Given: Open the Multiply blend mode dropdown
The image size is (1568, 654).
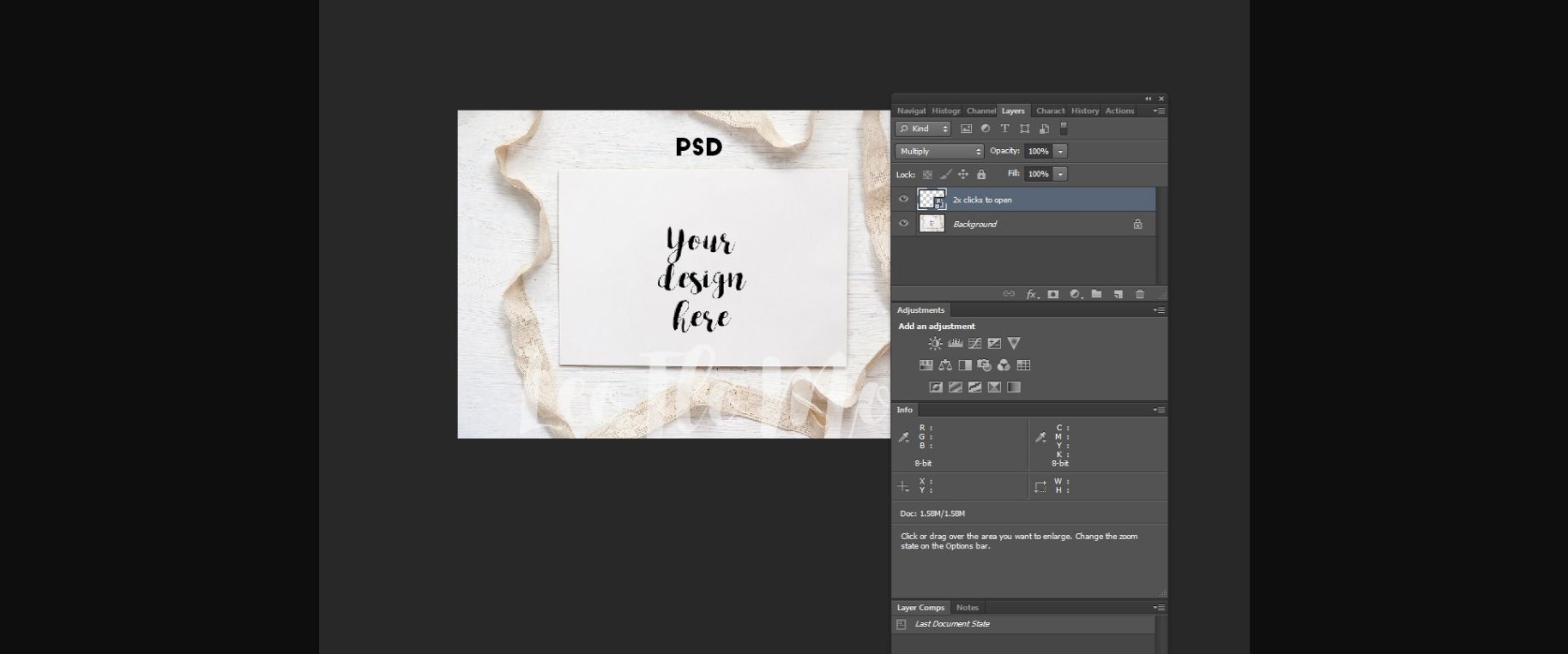Looking at the screenshot, I should point(939,151).
